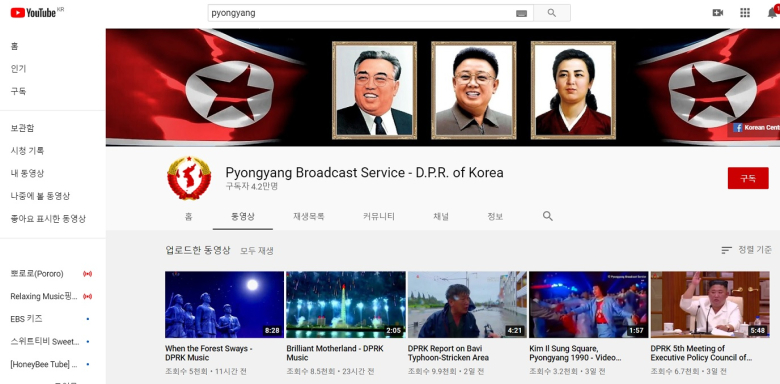Click the YouTube logo
The height and width of the screenshot is (384, 780).
(x=33, y=12)
